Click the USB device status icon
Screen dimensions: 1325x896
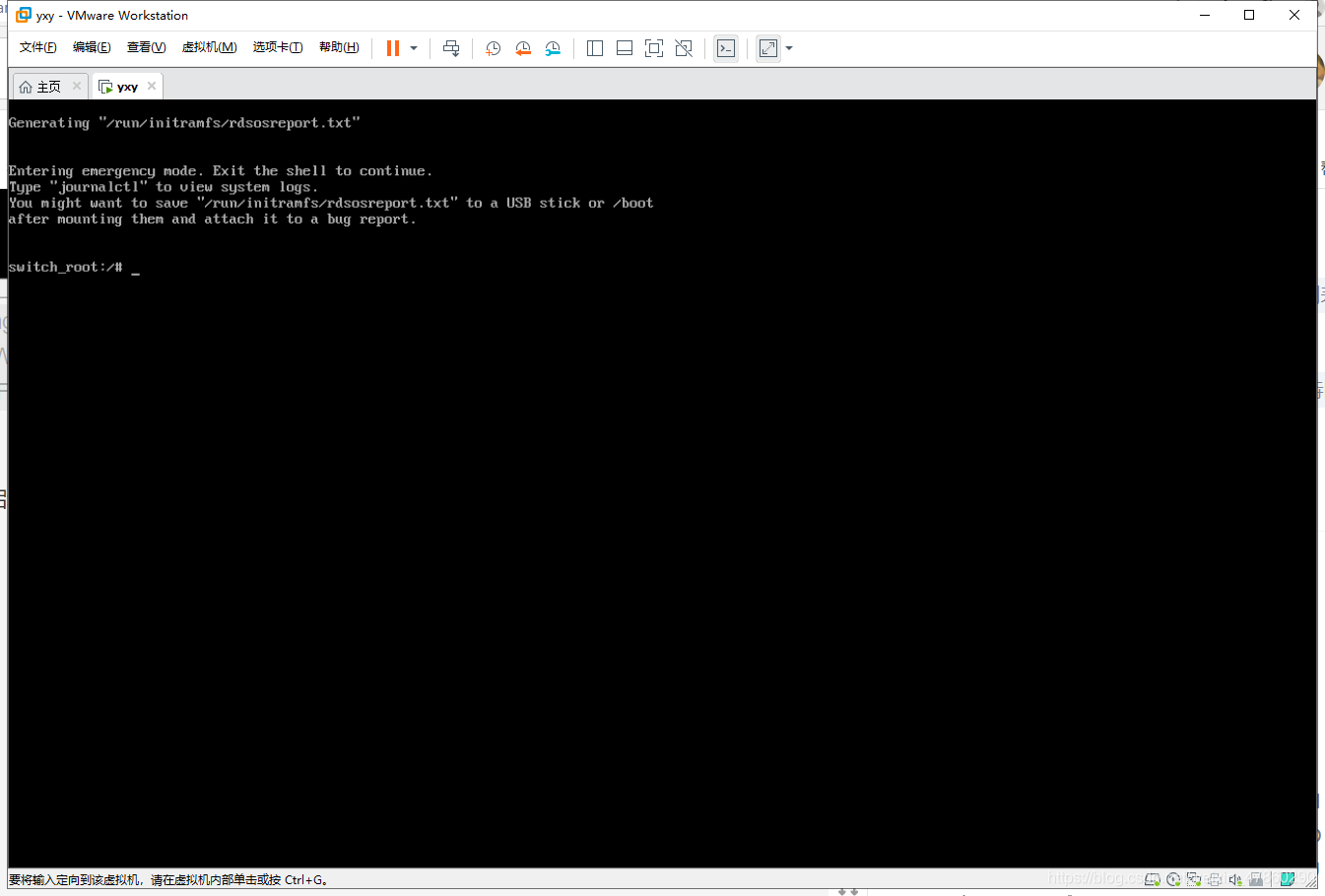(x=1256, y=879)
